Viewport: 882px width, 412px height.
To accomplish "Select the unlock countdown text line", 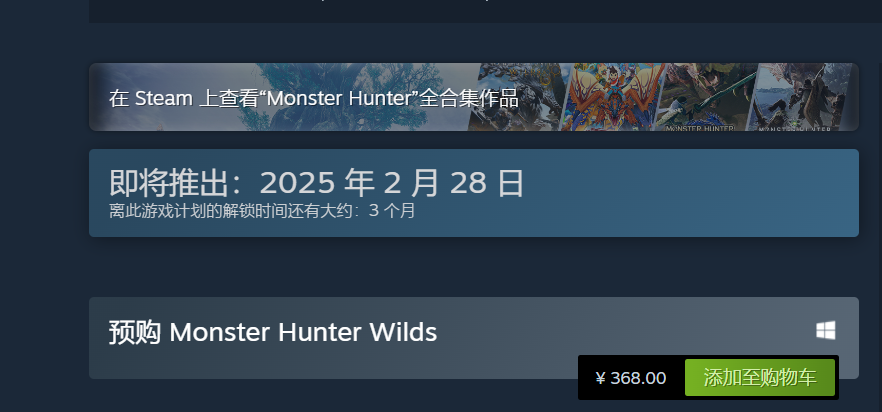I will tap(262, 211).
